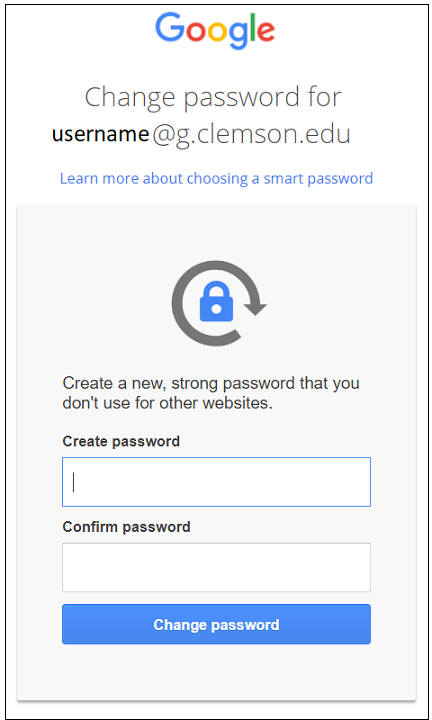Viewport: 432px width, 720px height.
Task: Click the red letter e in Google logo
Action: coord(266,31)
